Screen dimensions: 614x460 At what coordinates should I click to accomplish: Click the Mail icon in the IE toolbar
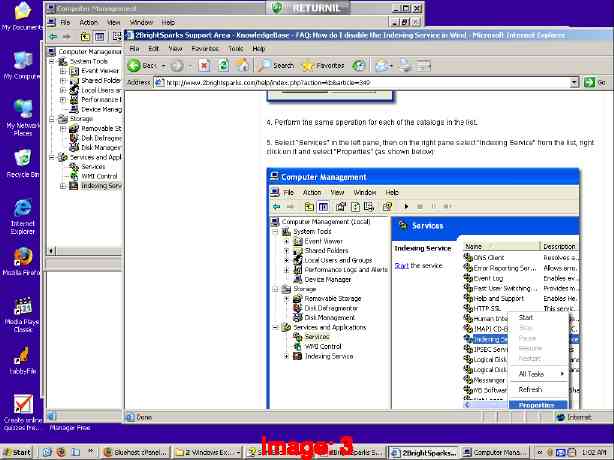[x=381, y=66]
